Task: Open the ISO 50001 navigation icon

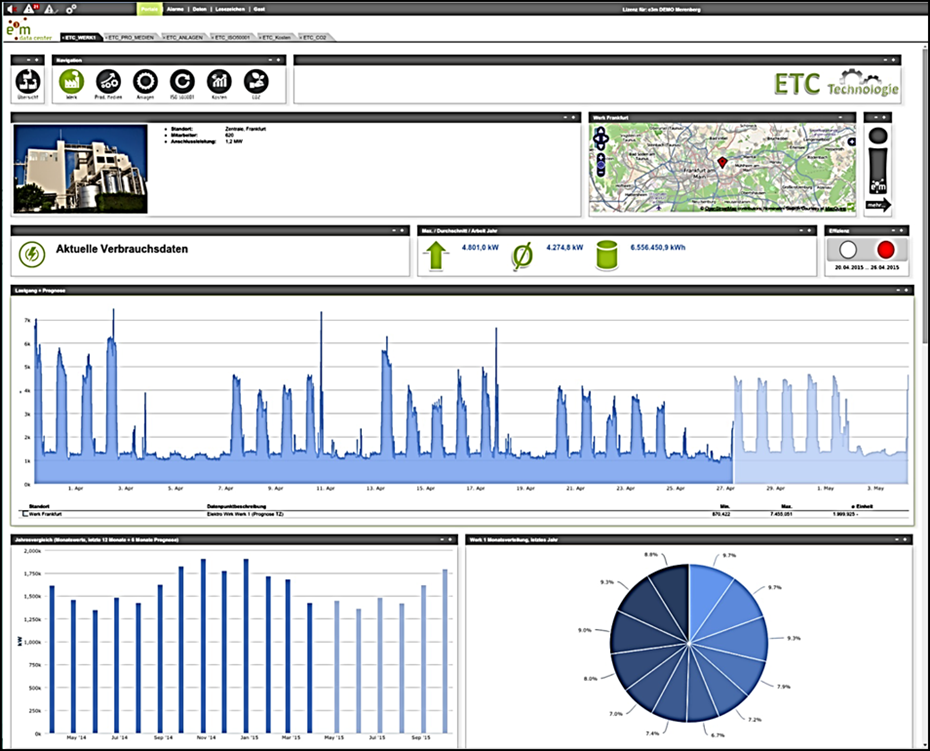Action: [182, 83]
